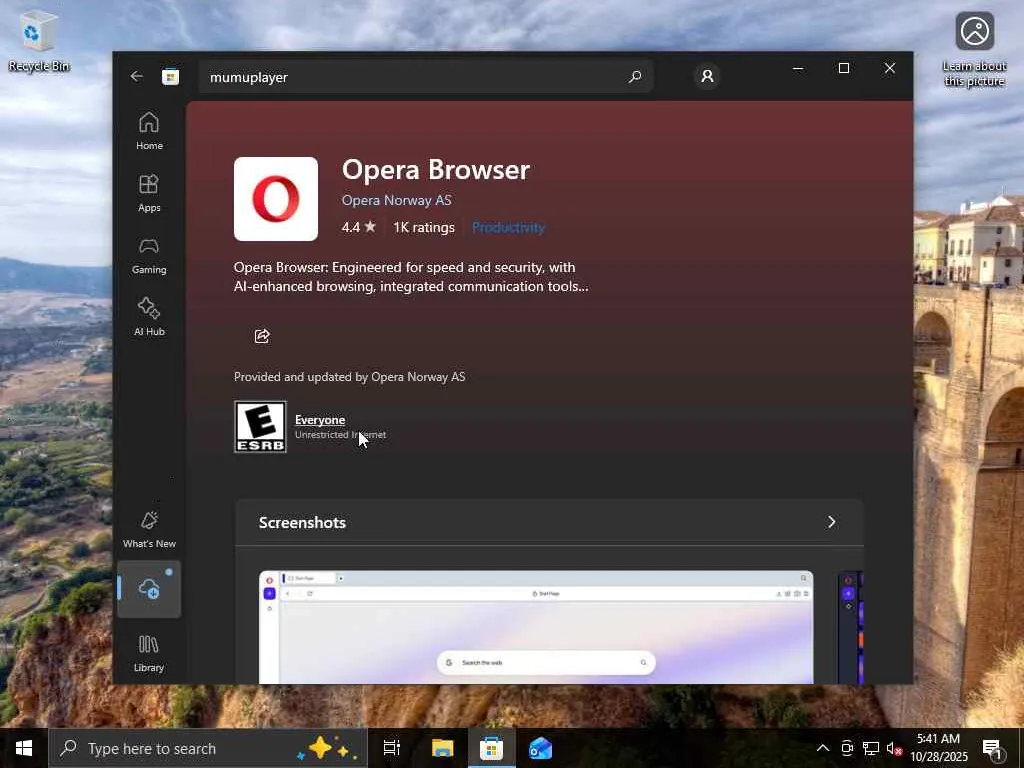Screen dimensions: 1024x768
Task: Open the Productivity category link
Action: click(508, 227)
